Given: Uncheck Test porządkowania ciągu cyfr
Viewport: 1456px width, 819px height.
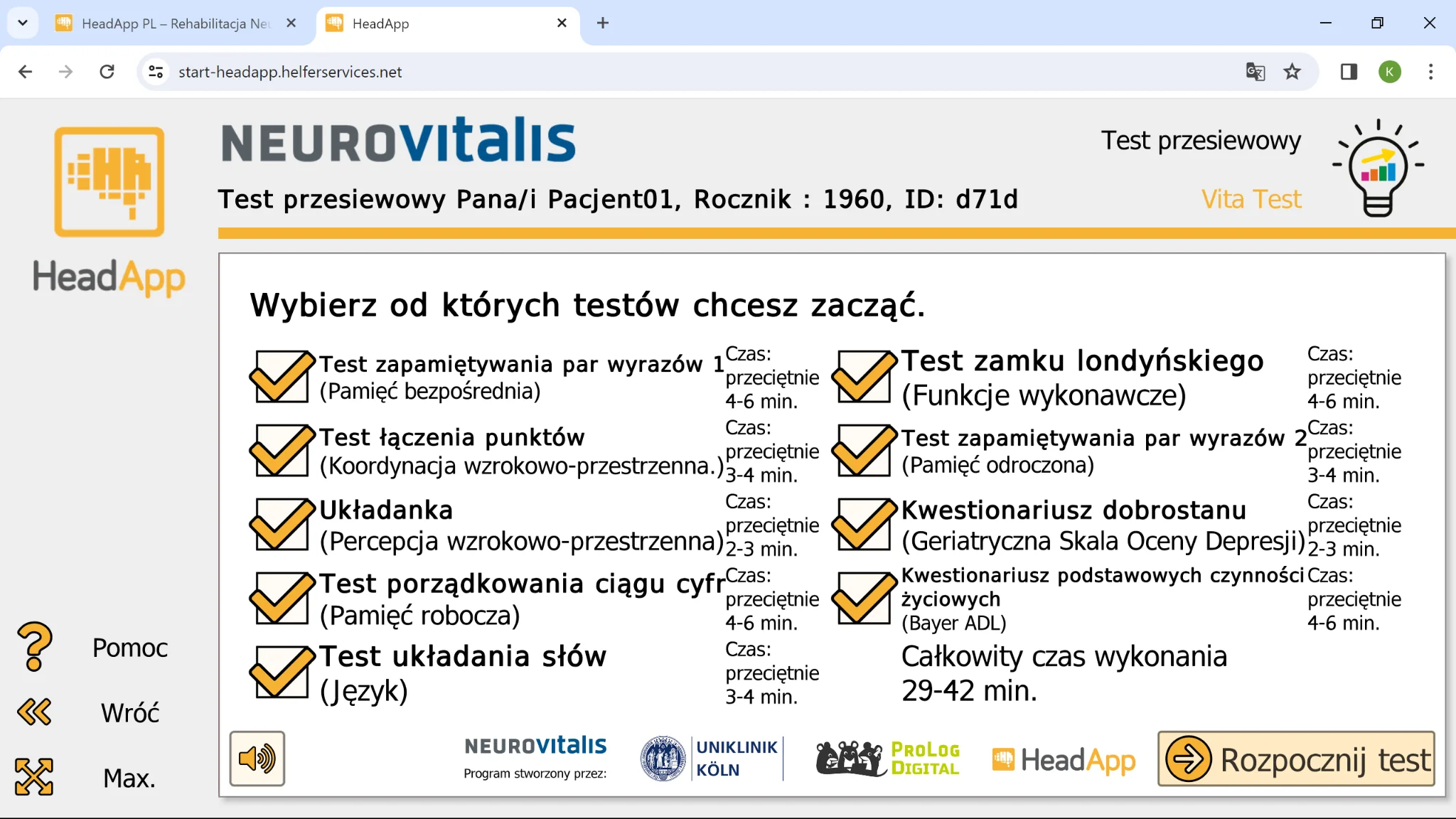Looking at the screenshot, I should (282, 599).
